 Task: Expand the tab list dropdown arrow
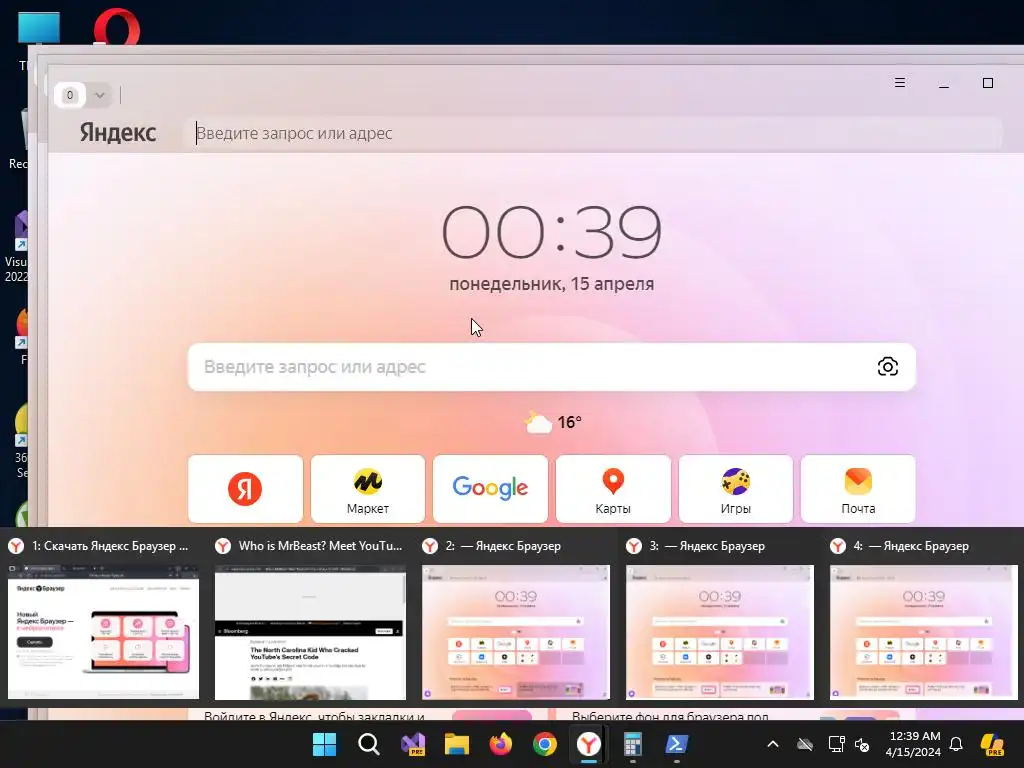coord(100,95)
